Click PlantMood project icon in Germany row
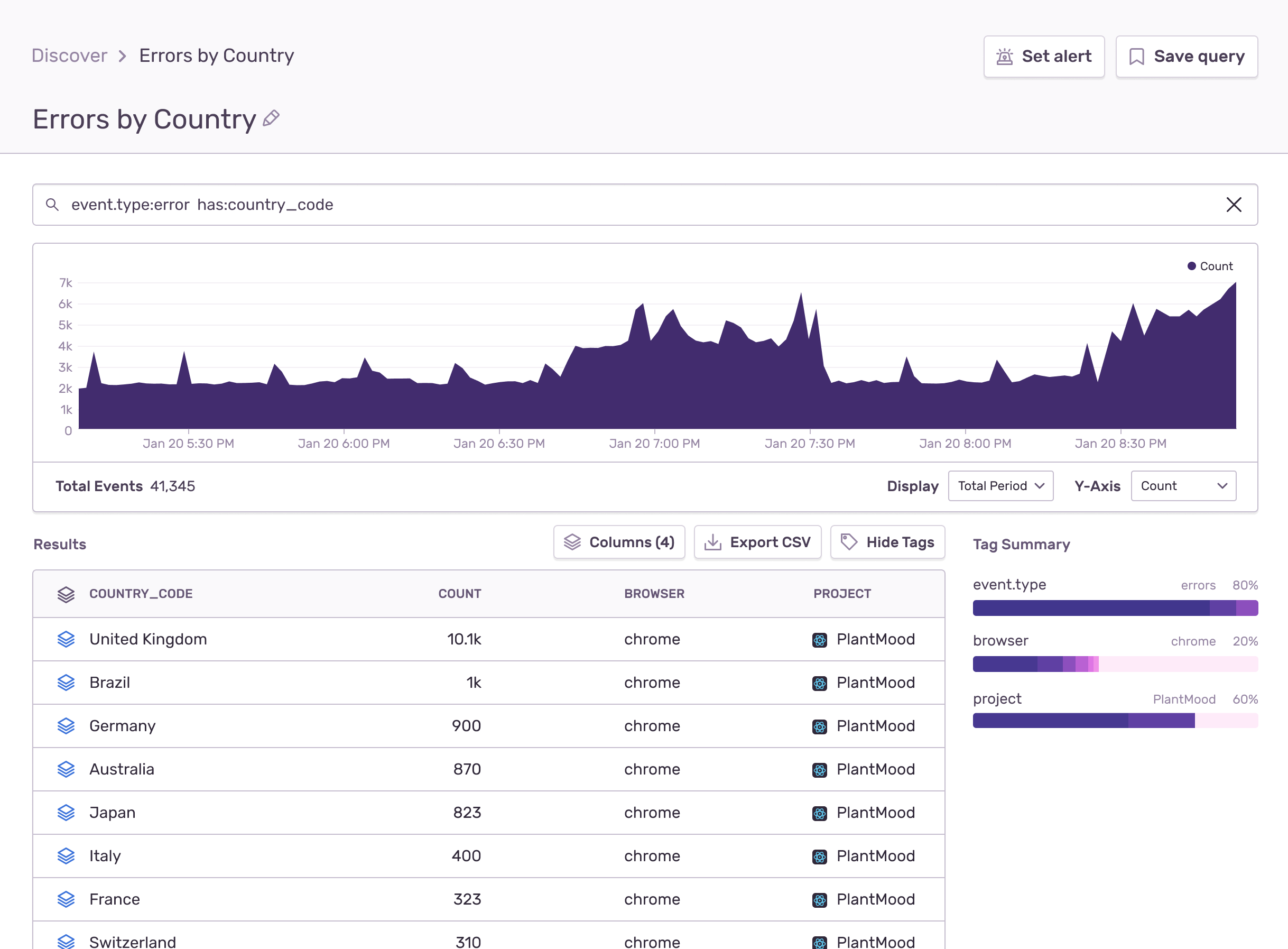The height and width of the screenshot is (949, 1288). pyautogui.click(x=819, y=726)
